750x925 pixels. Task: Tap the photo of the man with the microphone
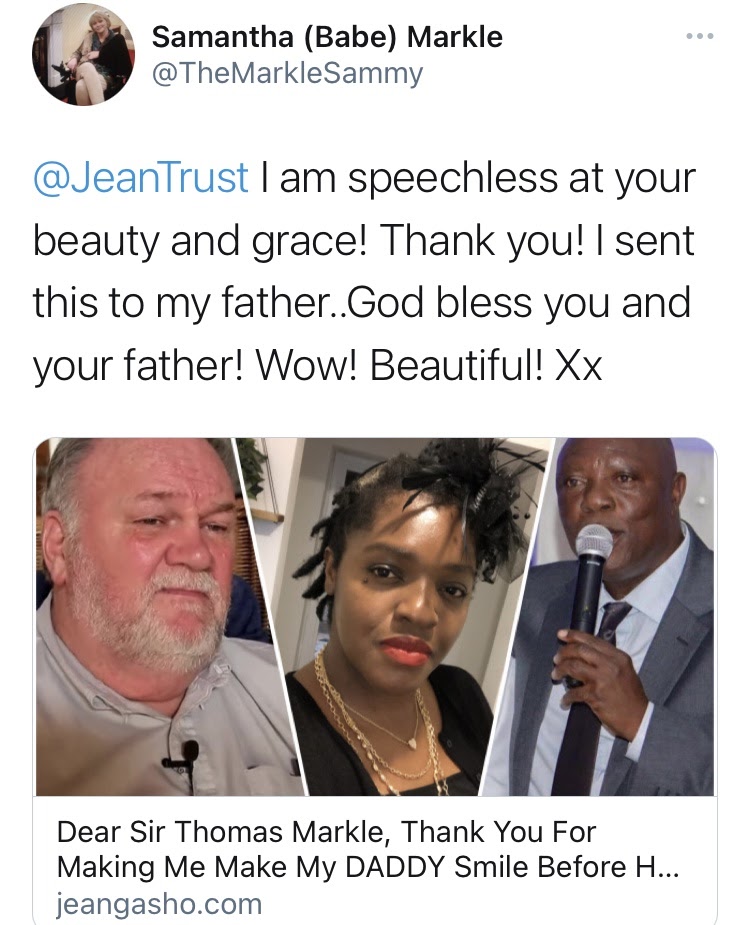(608, 616)
